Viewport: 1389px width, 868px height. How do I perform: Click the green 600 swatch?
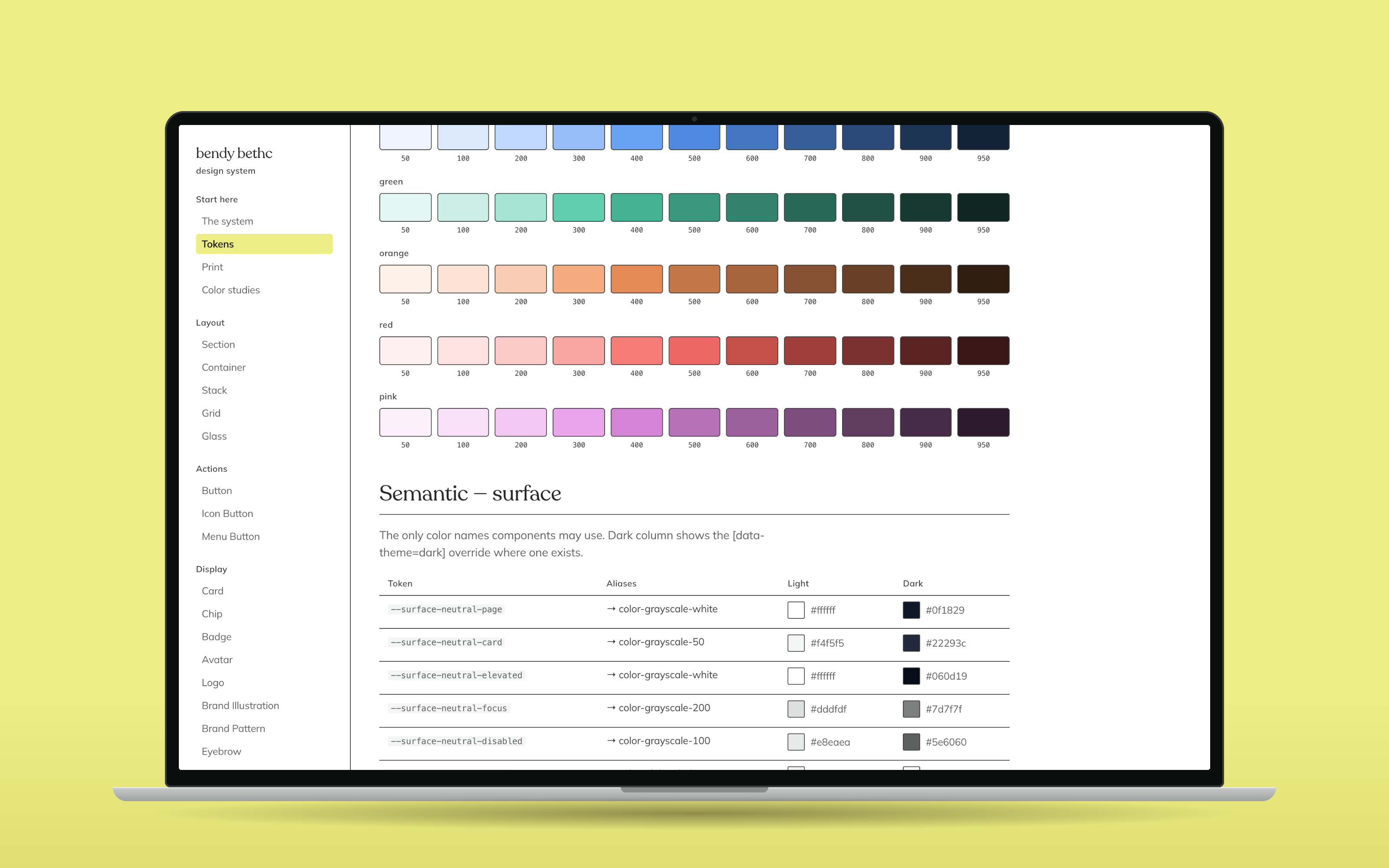[752, 207]
